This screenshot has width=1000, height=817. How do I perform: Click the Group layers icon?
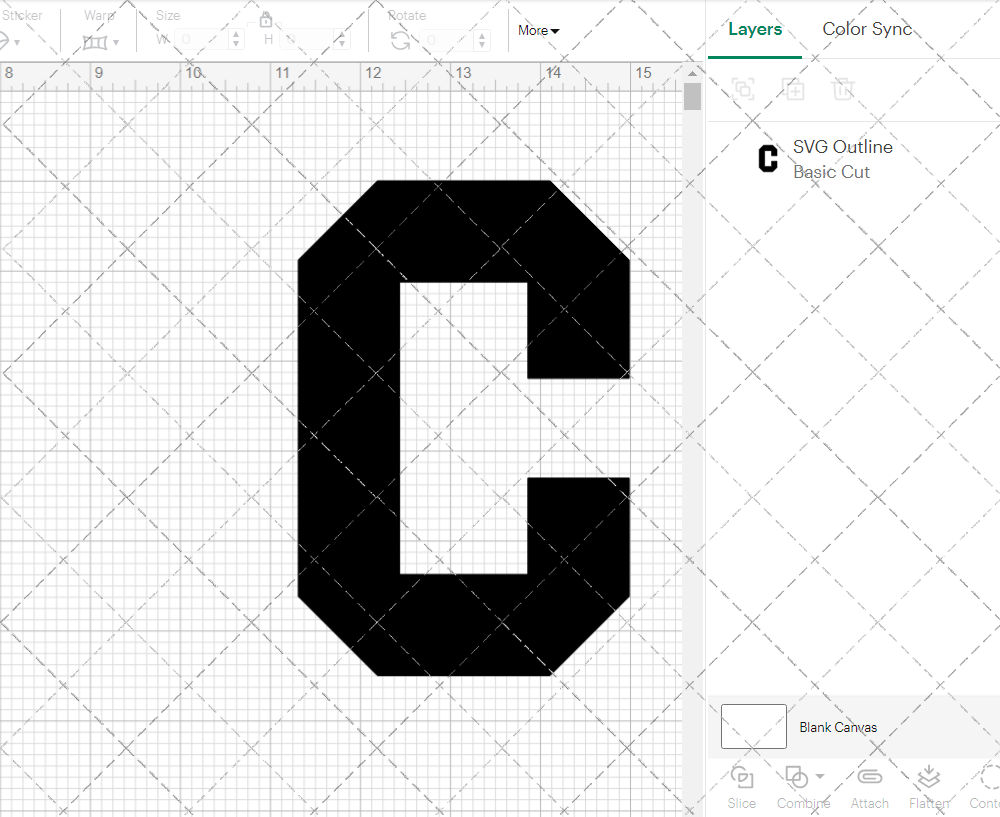[743, 89]
